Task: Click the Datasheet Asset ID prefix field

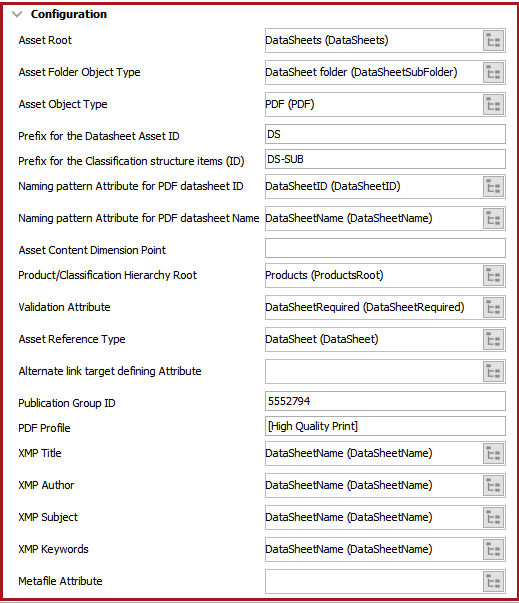Action: (x=385, y=134)
